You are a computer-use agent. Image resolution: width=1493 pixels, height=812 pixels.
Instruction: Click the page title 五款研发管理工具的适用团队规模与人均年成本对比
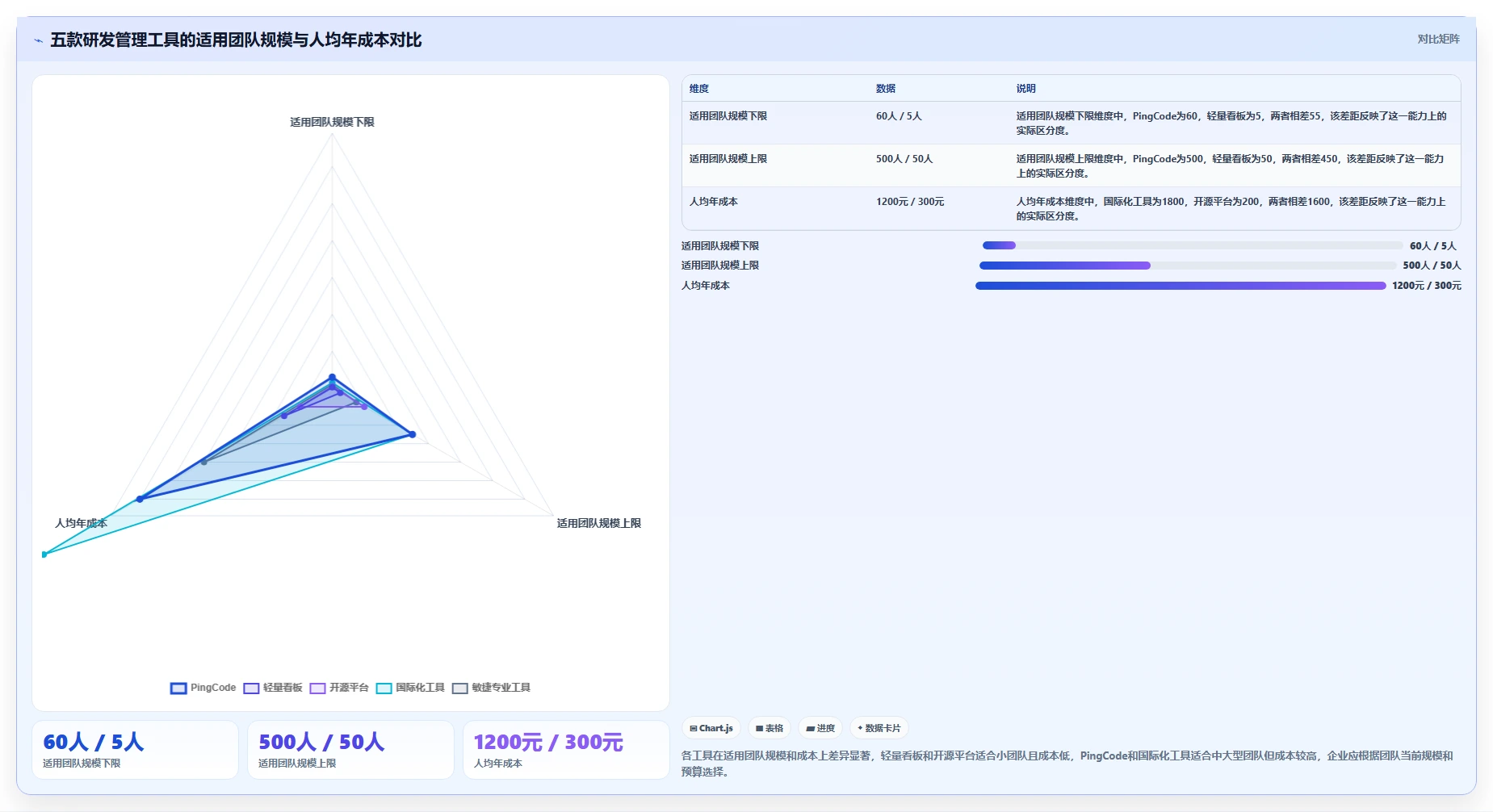[236, 40]
